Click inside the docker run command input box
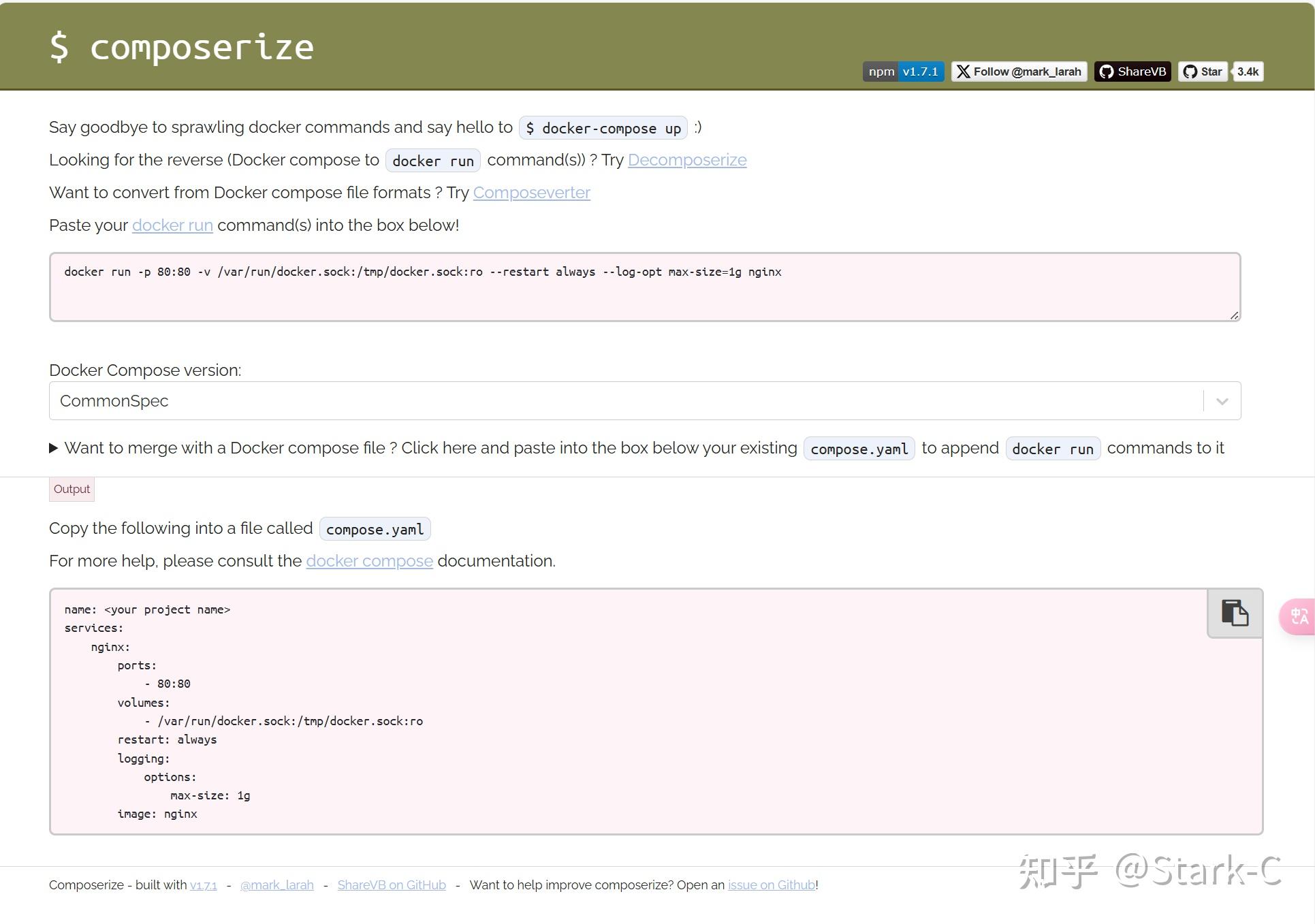The height and width of the screenshot is (924, 1315). (644, 286)
